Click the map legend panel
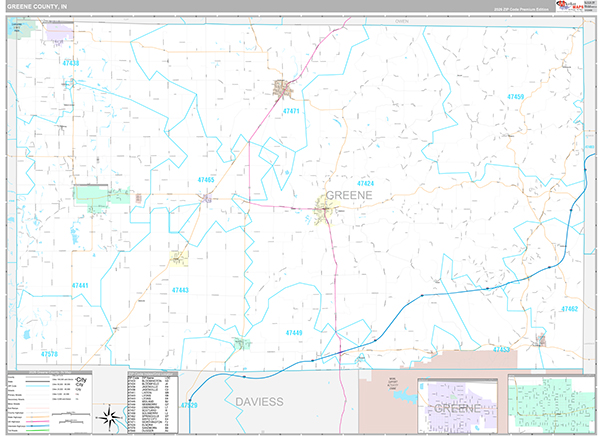The image size is (600, 436). (x=49, y=402)
